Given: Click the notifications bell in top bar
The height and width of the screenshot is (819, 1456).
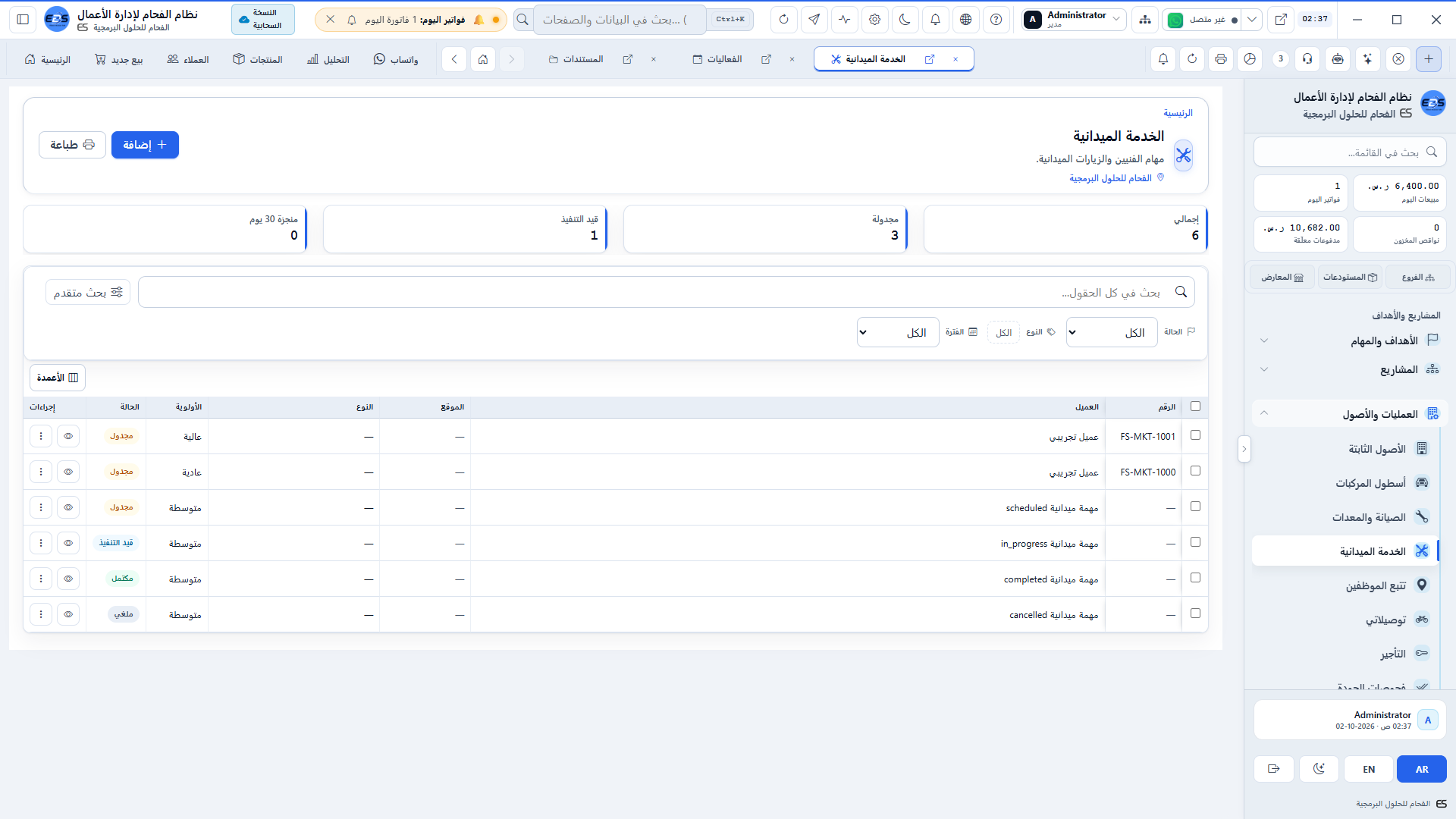Looking at the screenshot, I should click(935, 20).
